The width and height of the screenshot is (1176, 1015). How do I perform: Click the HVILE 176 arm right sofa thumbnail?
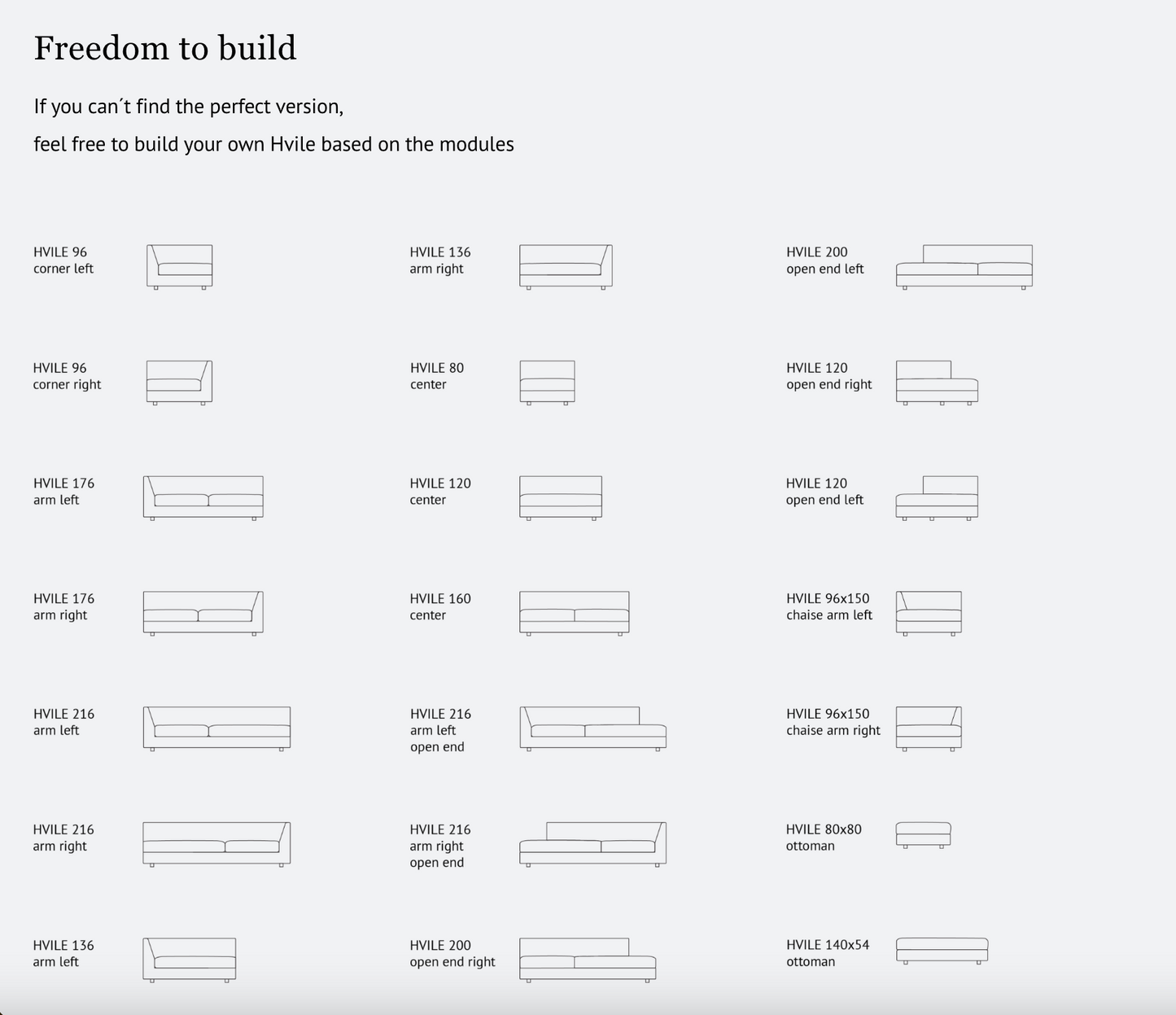click(x=203, y=613)
